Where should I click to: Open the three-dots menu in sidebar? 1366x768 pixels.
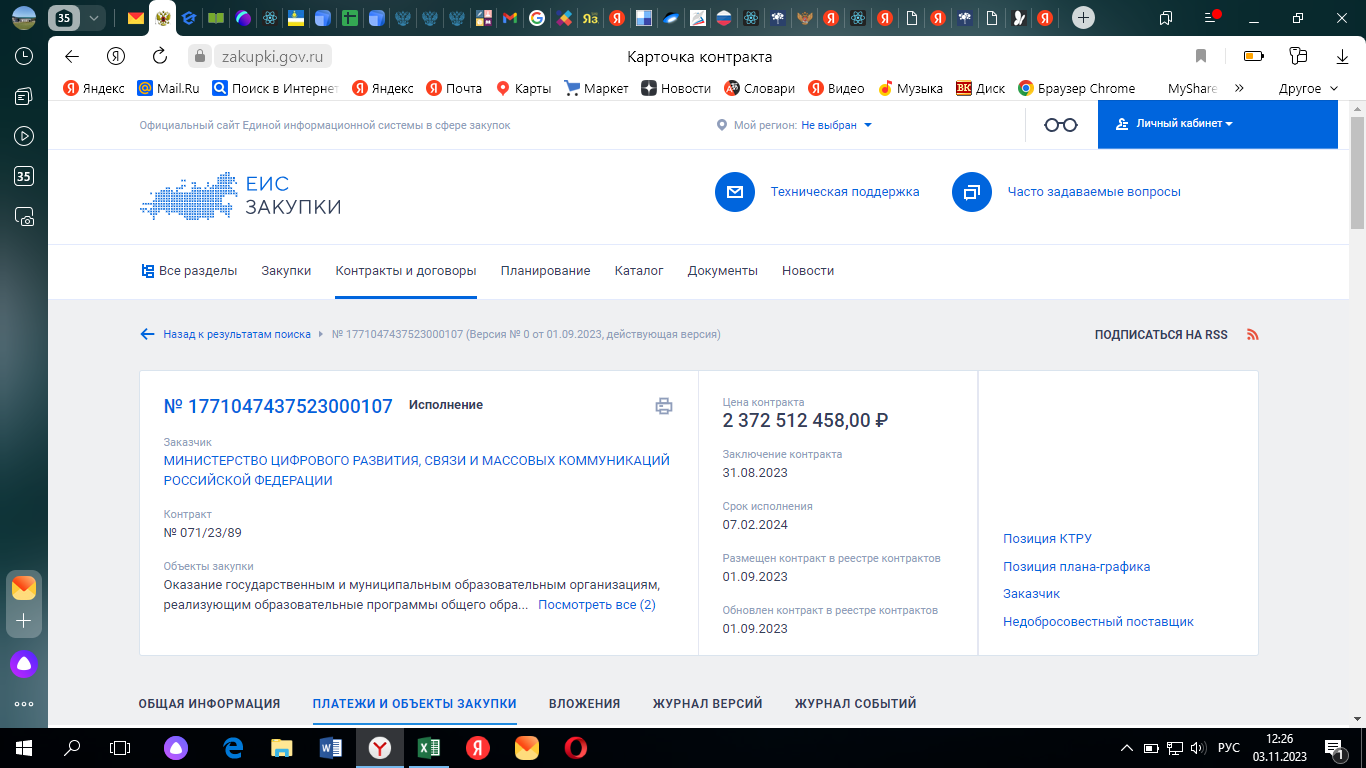tap(24, 704)
